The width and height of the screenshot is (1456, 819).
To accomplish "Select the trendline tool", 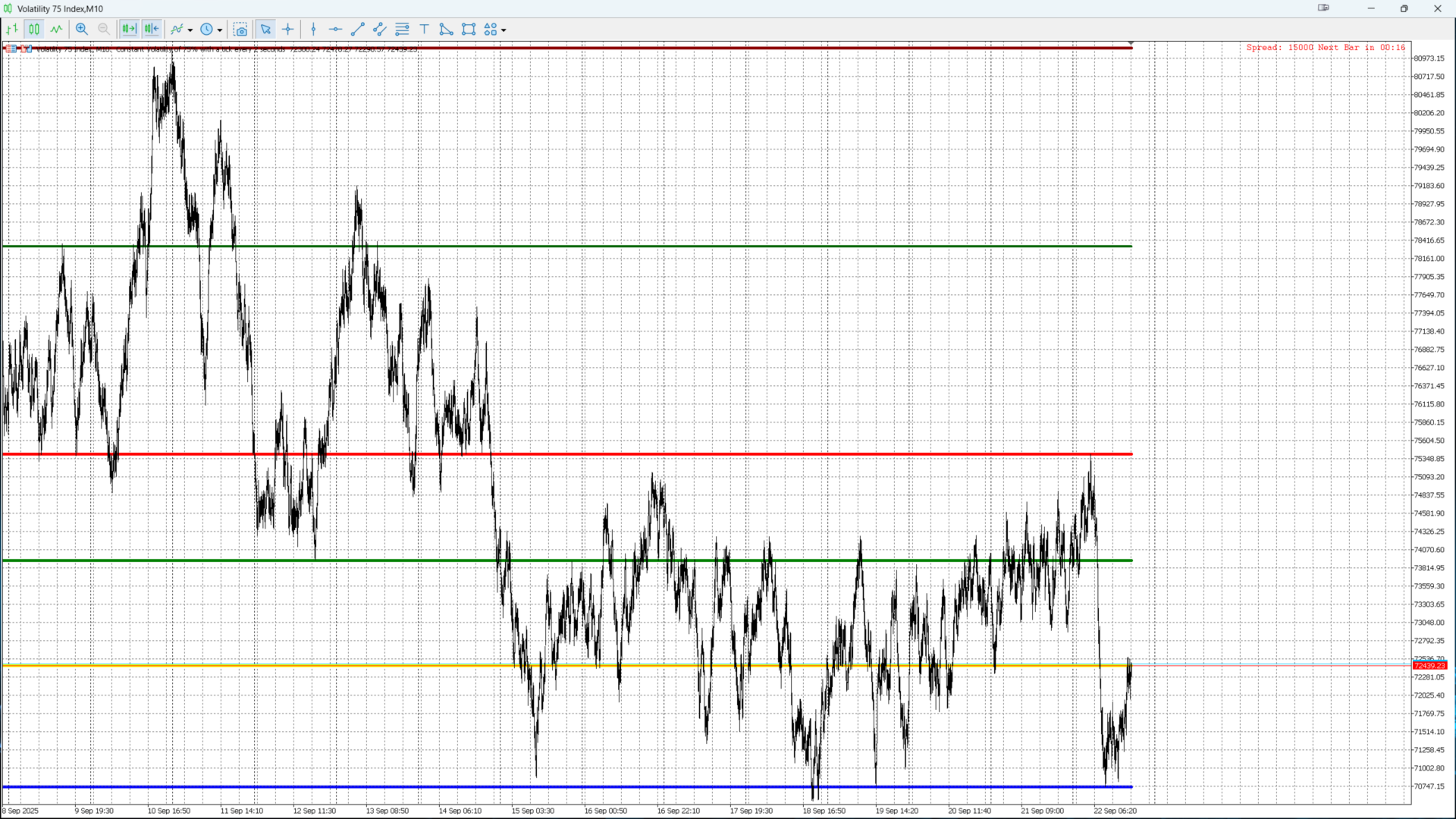I will (358, 30).
